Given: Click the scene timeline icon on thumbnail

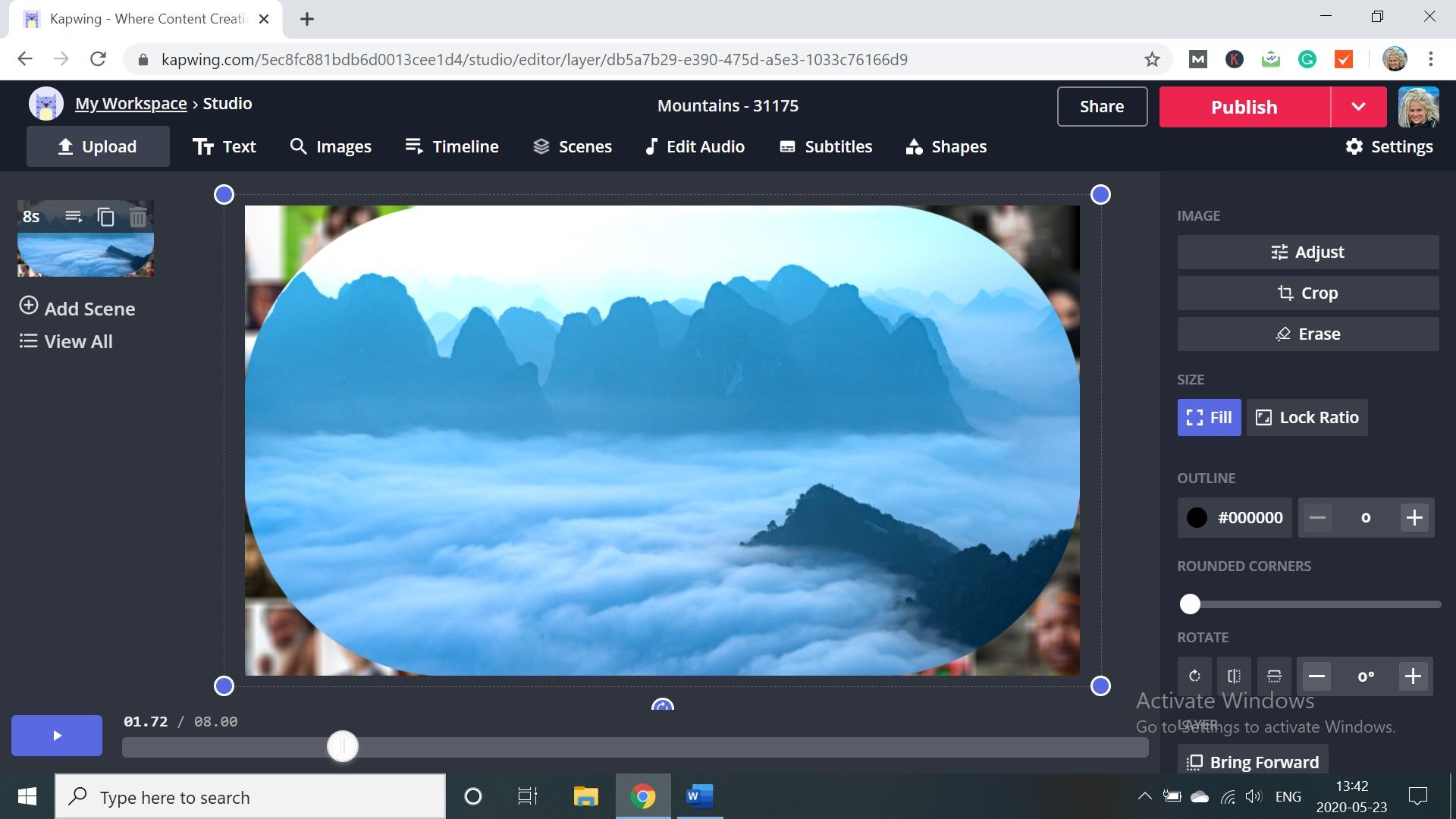Looking at the screenshot, I should (74, 217).
